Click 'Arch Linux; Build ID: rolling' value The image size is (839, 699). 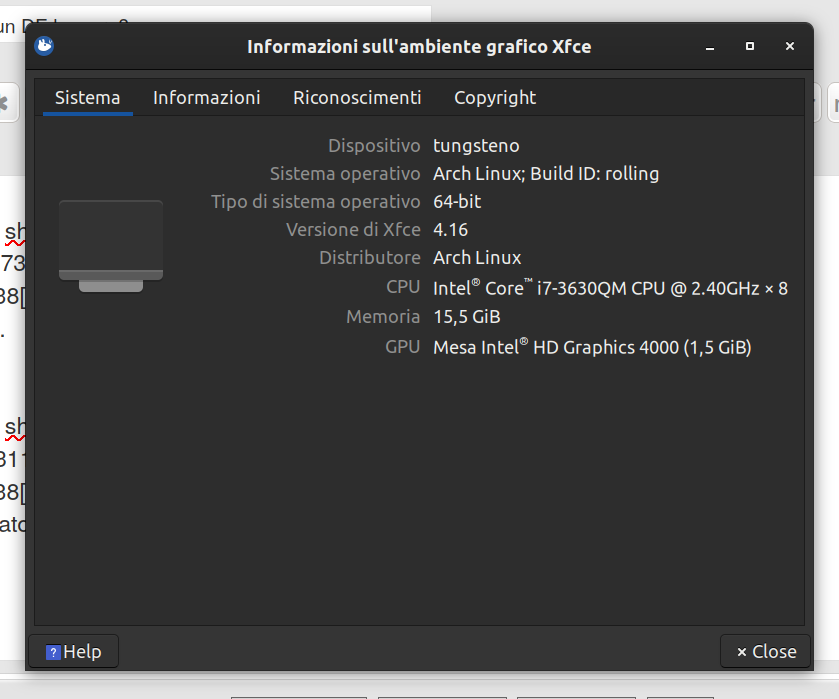click(546, 174)
